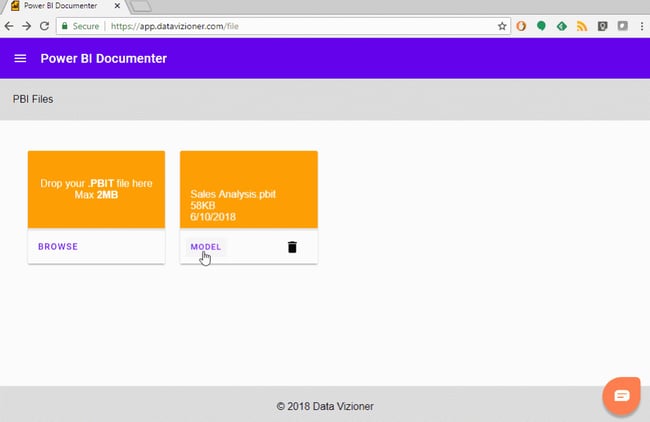Click the dark square extension icon
This screenshot has width=650, height=422.
(x=602, y=26)
